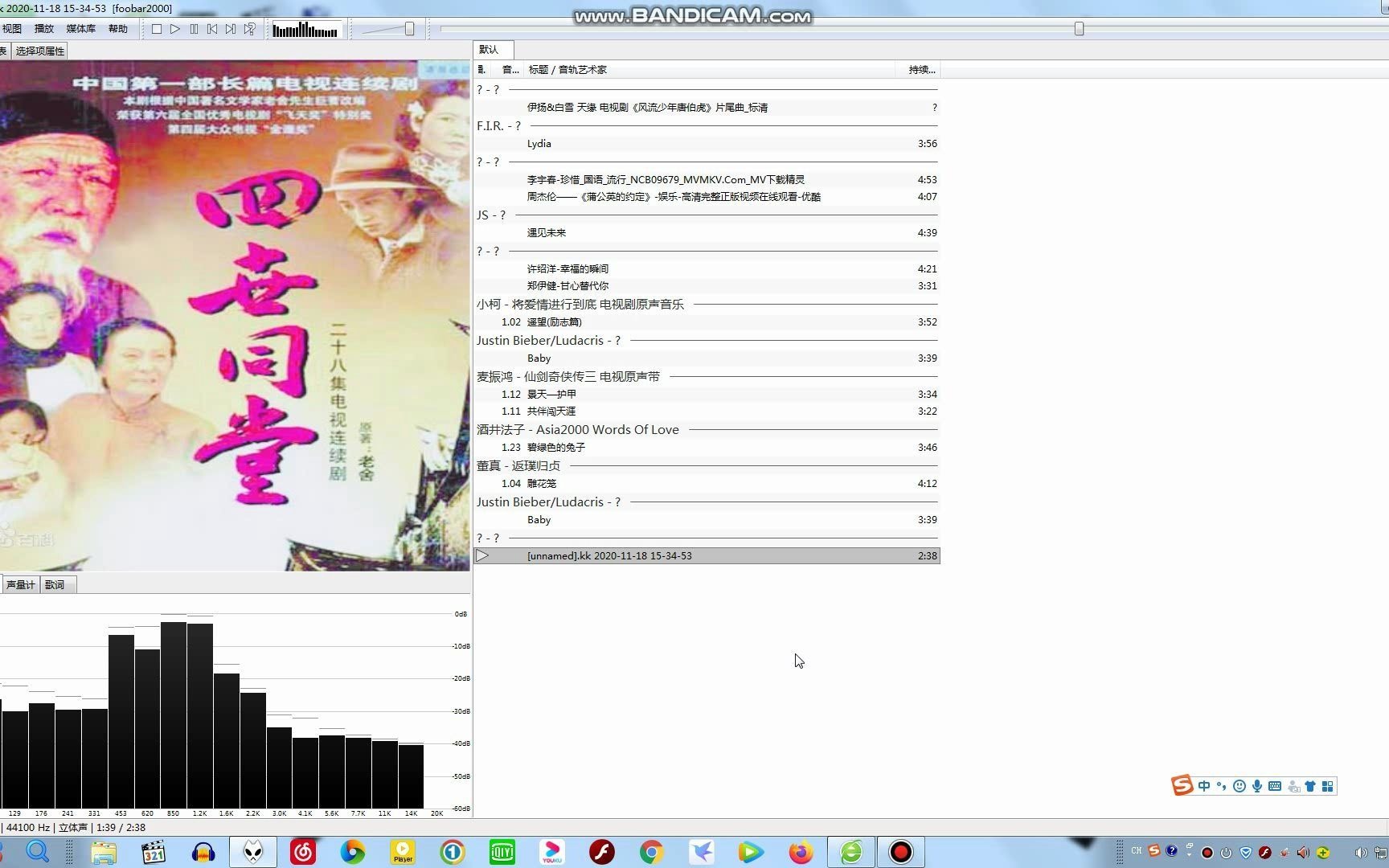
Task: Open Google Chrome in taskbar
Action: [x=652, y=852]
